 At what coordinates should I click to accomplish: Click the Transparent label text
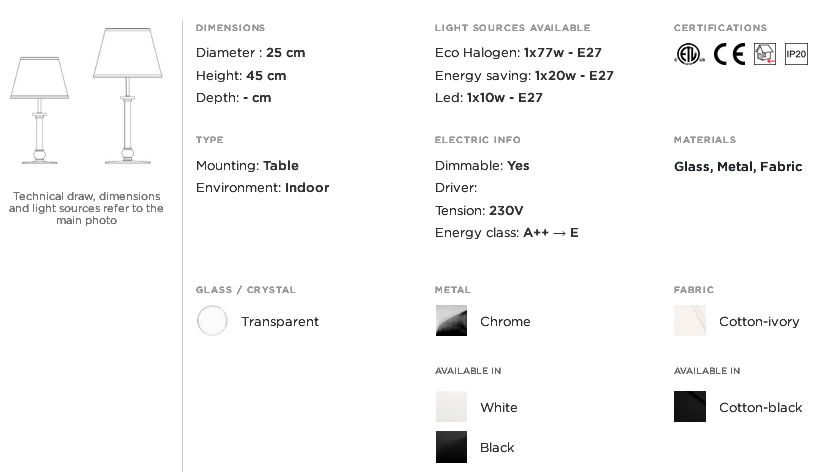tap(280, 322)
